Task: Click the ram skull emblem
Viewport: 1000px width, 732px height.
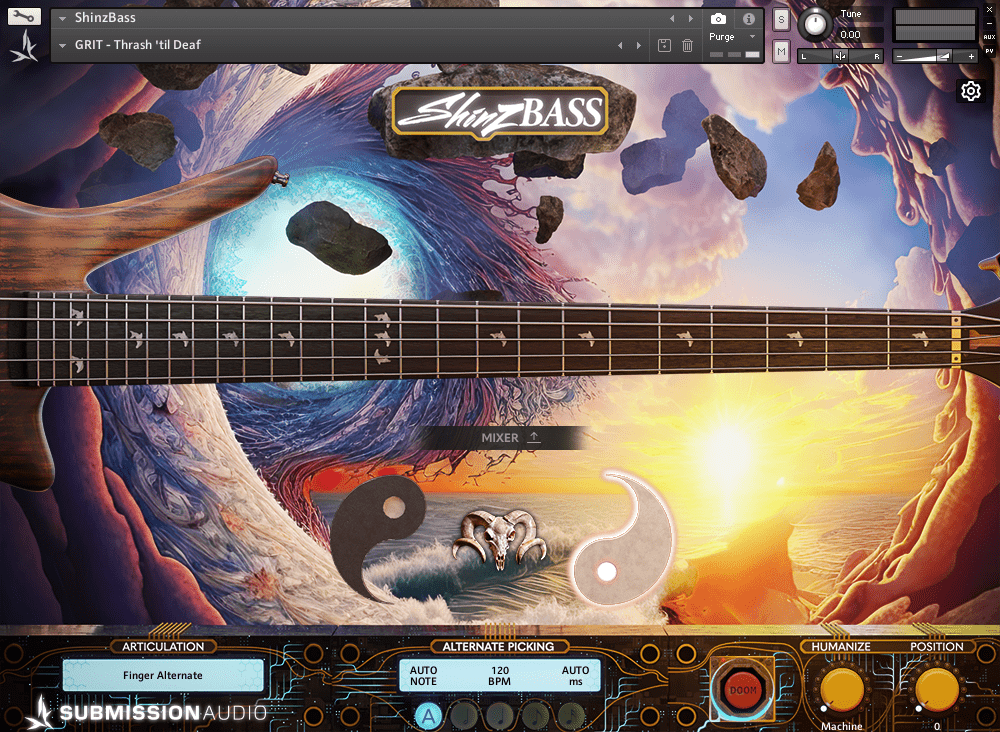Action: click(500, 539)
